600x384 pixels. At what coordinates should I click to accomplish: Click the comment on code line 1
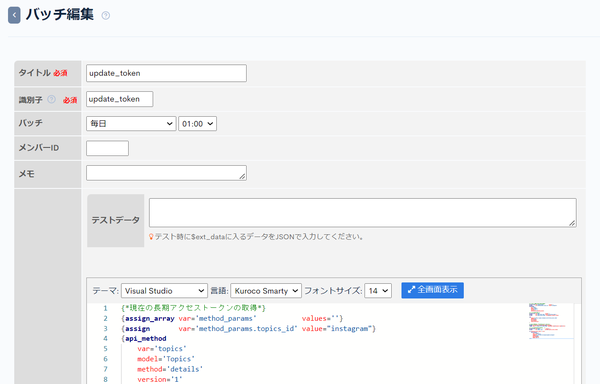point(193,308)
